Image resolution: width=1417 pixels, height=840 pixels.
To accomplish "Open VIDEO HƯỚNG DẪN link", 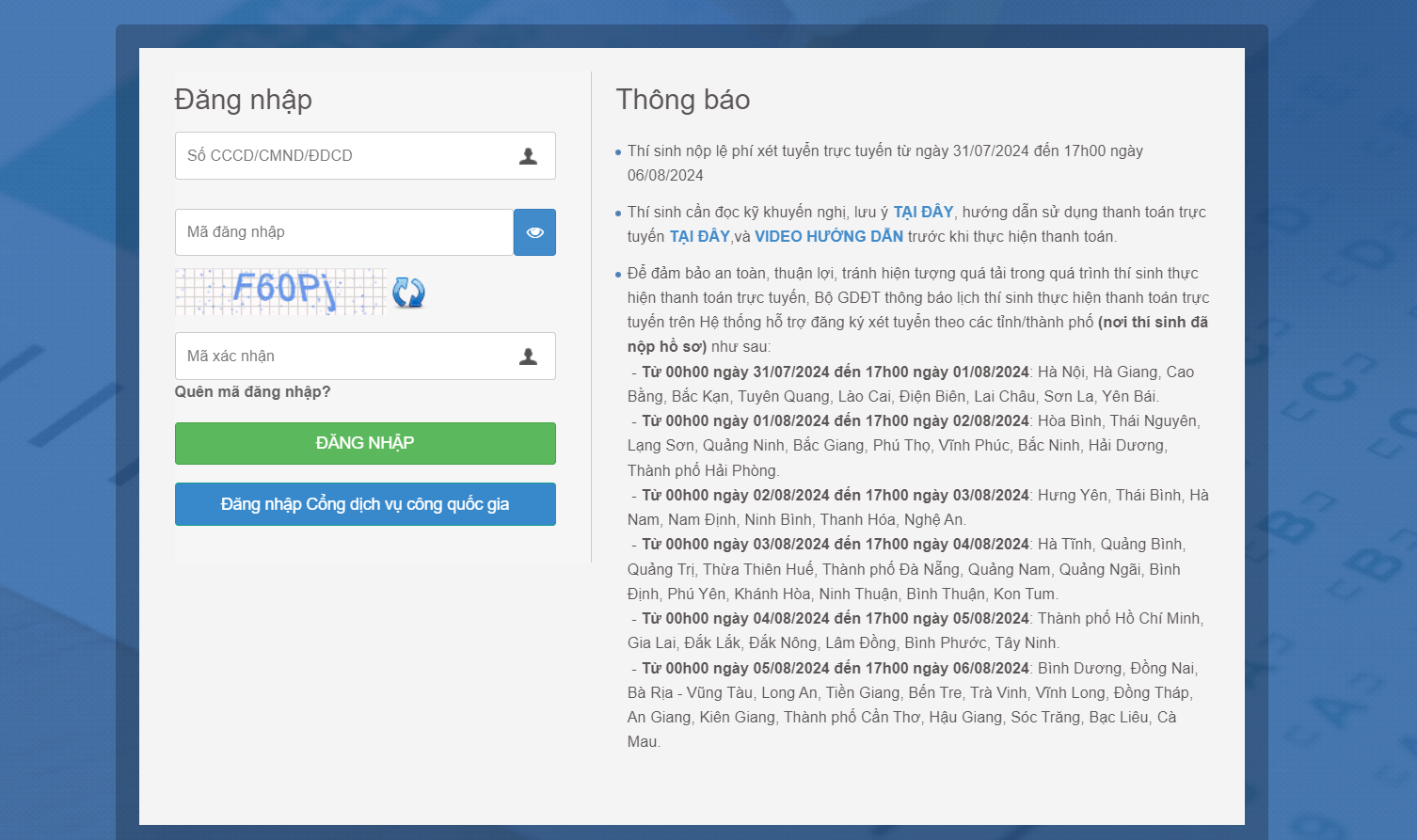I will [829, 236].
